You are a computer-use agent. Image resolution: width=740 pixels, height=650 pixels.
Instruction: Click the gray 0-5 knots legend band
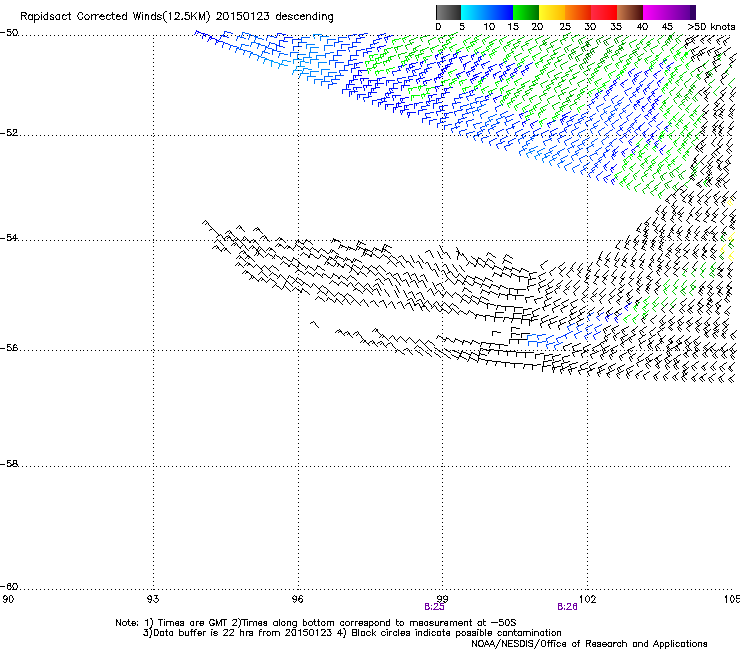click(448, 12)
